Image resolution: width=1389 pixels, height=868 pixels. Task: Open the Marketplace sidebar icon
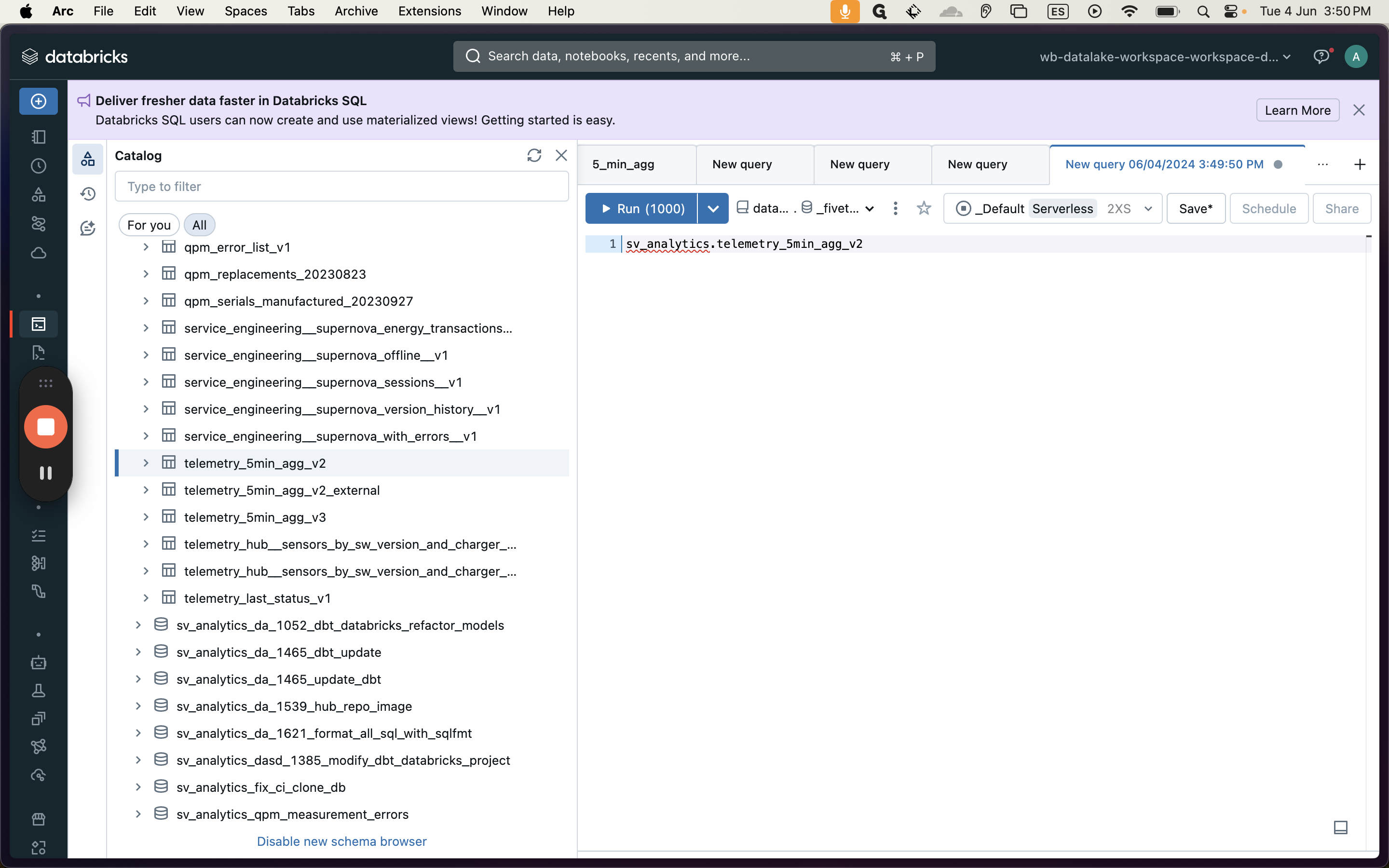(39, 819)
